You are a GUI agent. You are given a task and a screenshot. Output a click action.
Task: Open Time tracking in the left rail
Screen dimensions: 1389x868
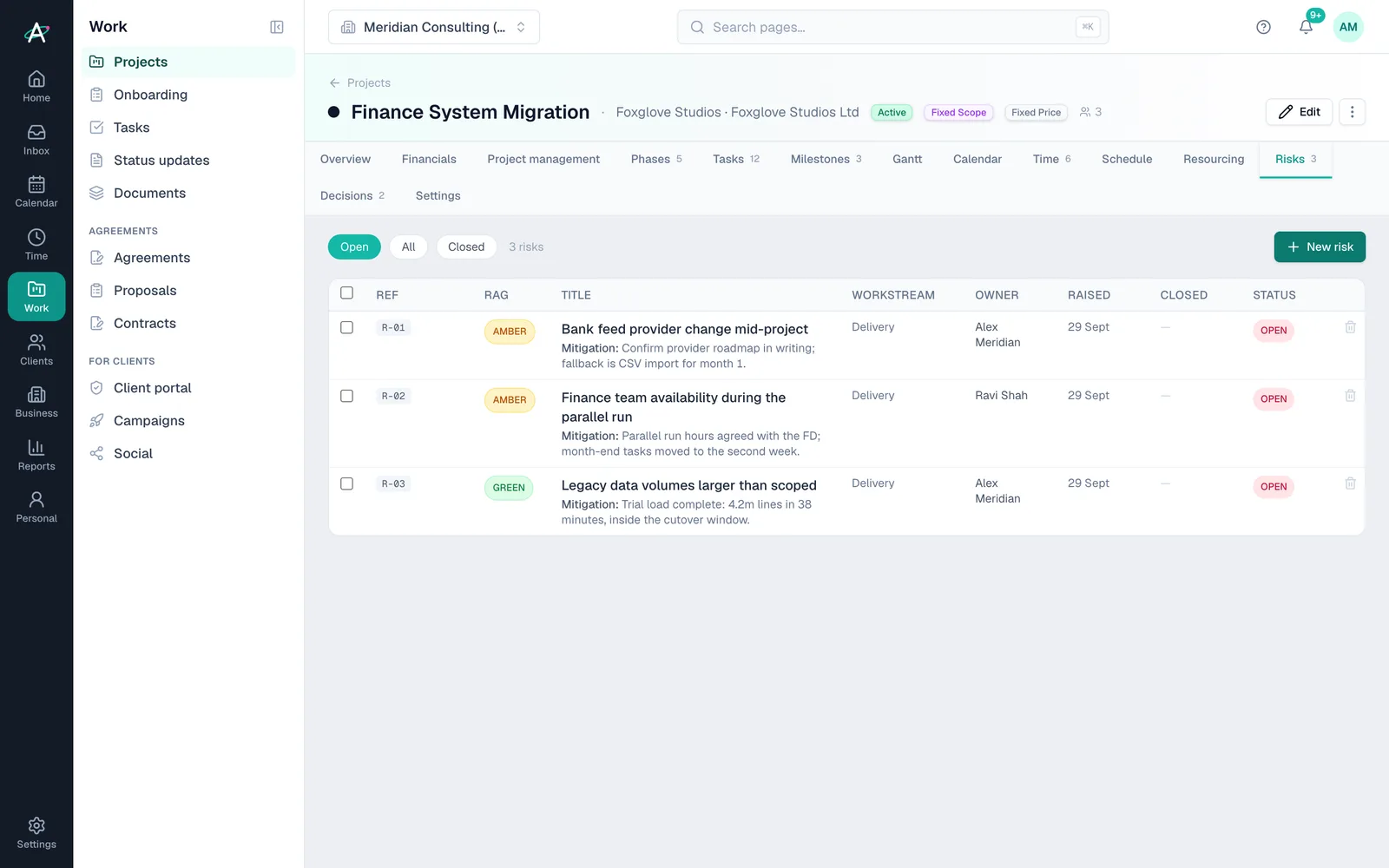36,245
